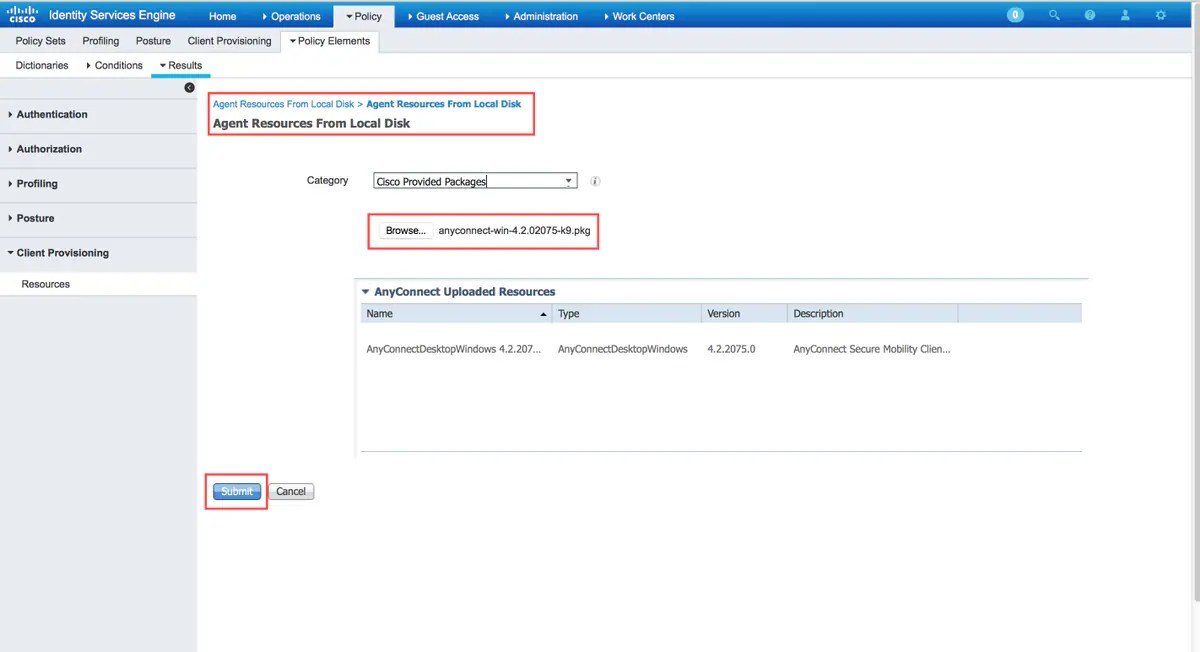The width and height of the screenshot is (1200, 652).
Task: Open the Guest Access menu
Action: (x=442, y=16)
